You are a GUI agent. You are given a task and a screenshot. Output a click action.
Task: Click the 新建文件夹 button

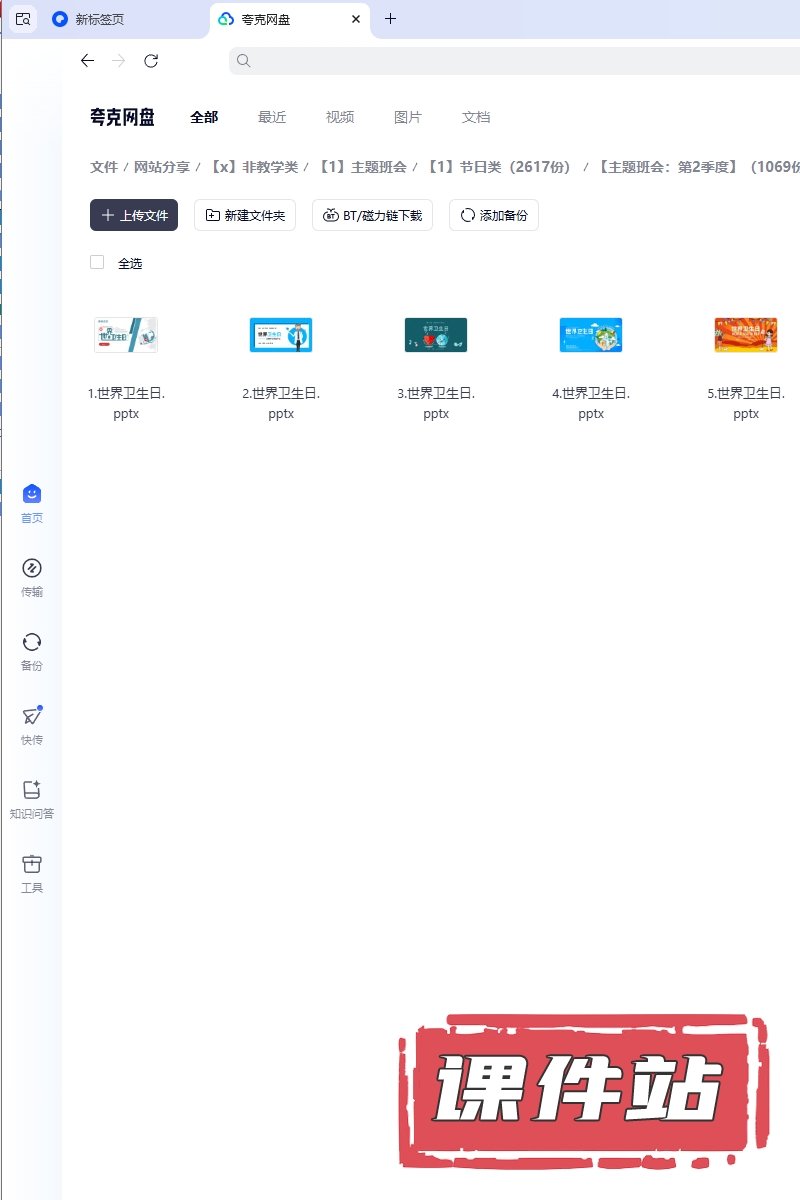pyautogui.click(x=245, y=215)
